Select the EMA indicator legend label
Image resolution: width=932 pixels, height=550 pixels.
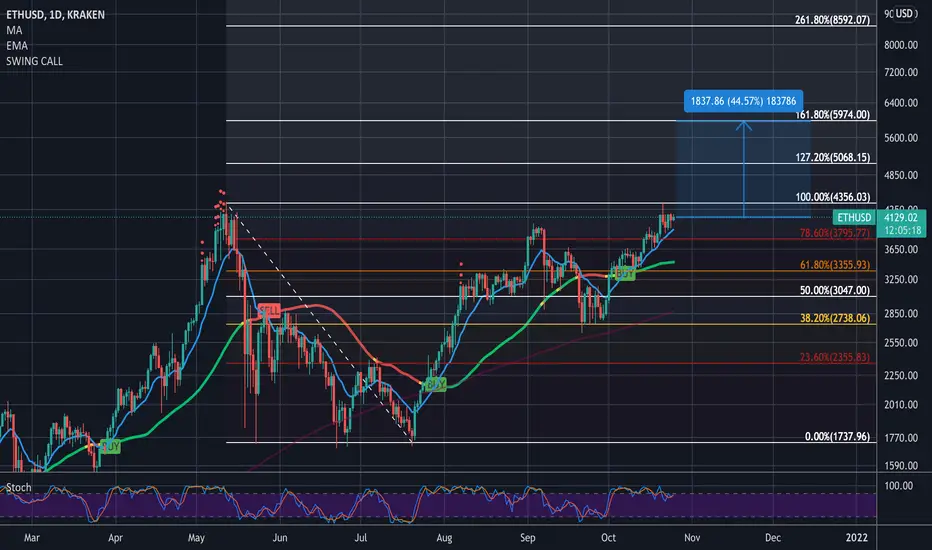pyautogui.click(x=17, y=45)
